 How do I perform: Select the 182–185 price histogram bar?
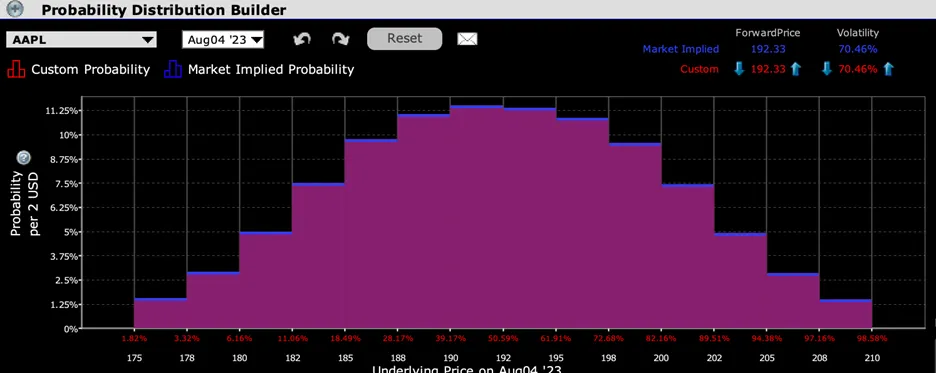coord(318,255)
